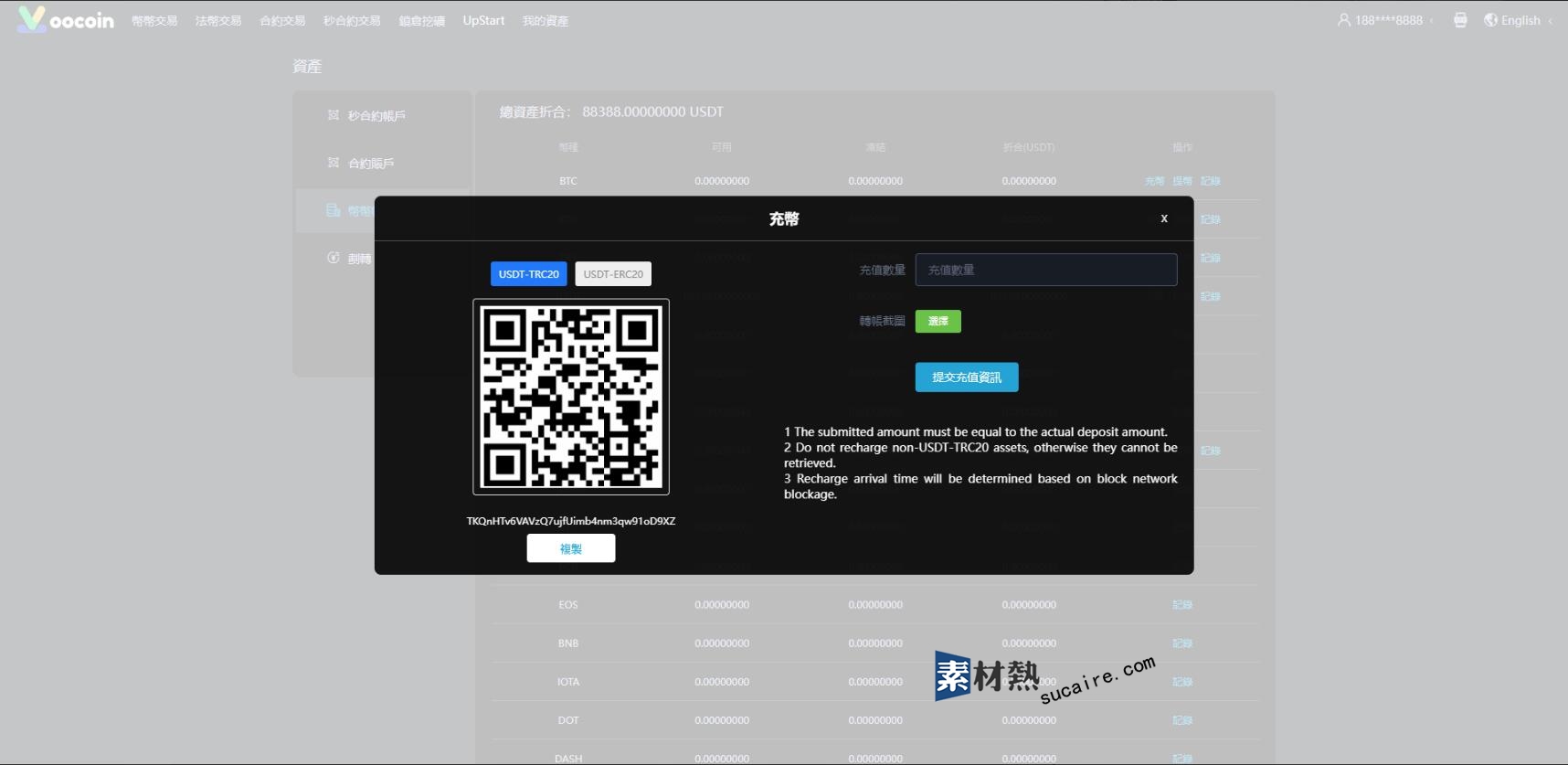Open the 法幣交易 menu

click(218, 21)
